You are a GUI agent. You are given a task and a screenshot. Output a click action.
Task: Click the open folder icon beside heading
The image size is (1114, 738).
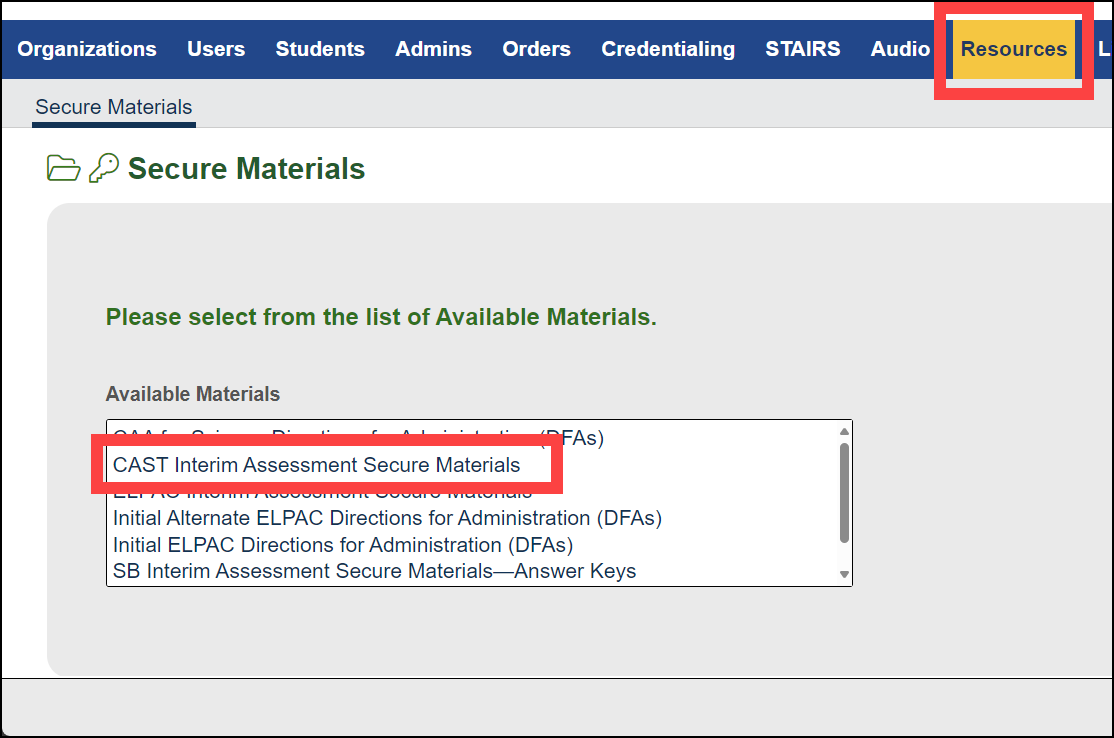(63, 168)
